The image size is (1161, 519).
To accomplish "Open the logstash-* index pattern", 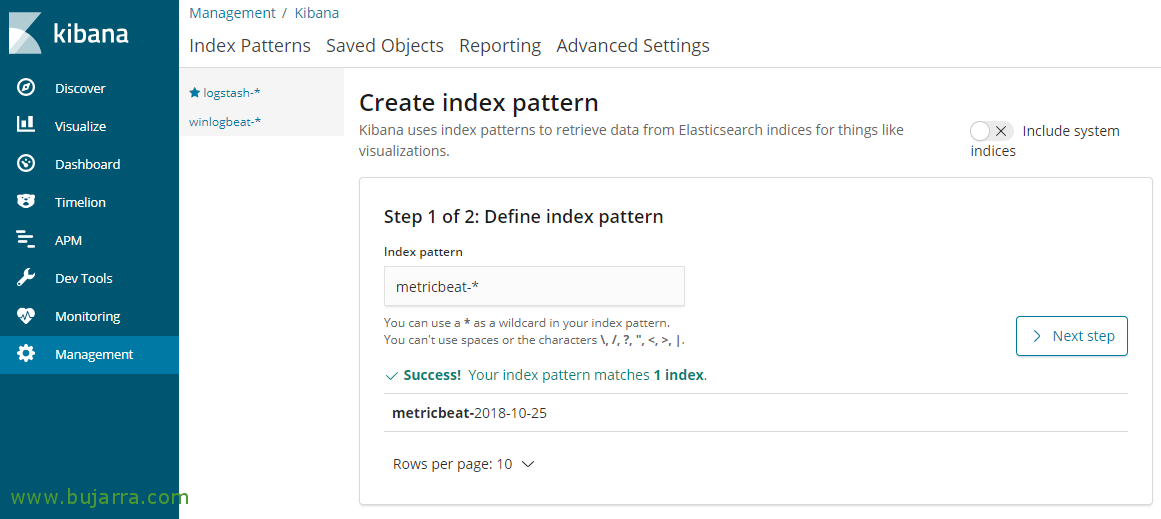I will (232, 93).
